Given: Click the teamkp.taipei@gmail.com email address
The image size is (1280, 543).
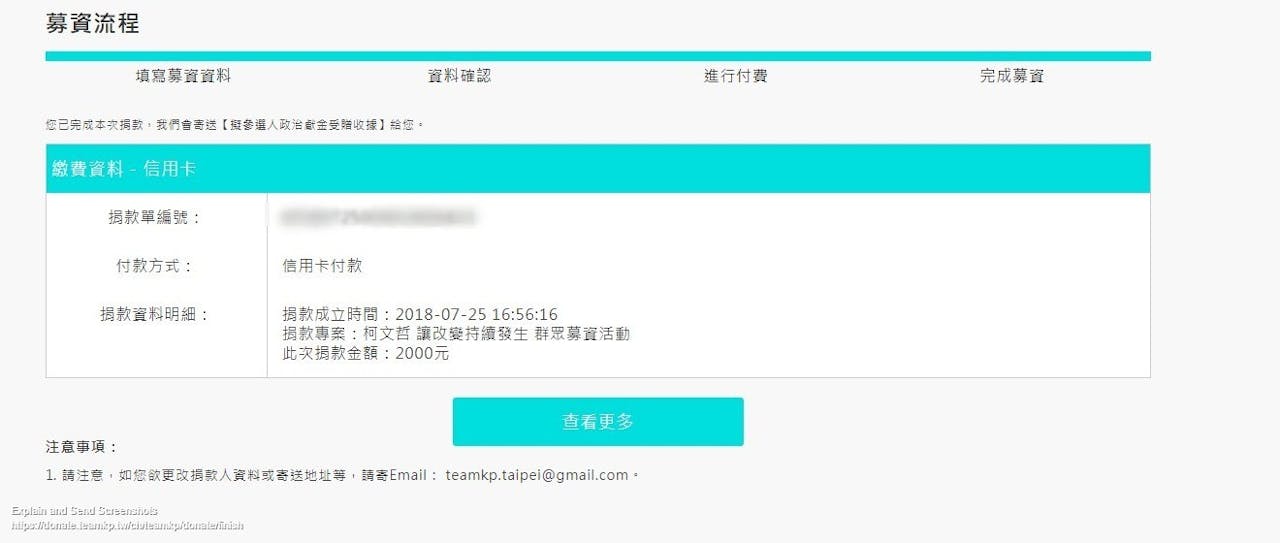Looking at the screenshot, I should click(537, 475).
